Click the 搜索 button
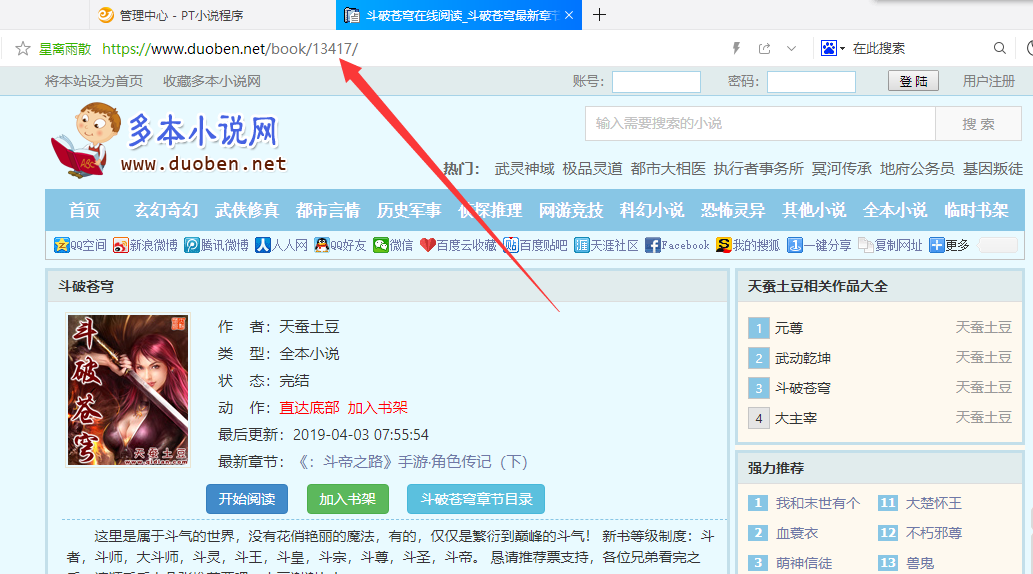The height and width of the screenshot is (574, 1033). (978, 123)
